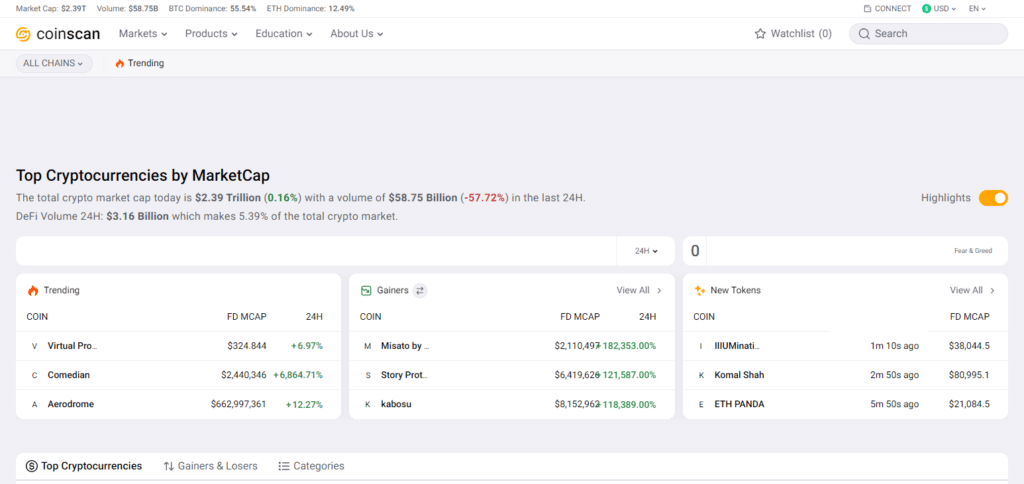The height and width of the screenshot is (484, 1024).
Task: Open the EN language selector
Action: [977, 8]
